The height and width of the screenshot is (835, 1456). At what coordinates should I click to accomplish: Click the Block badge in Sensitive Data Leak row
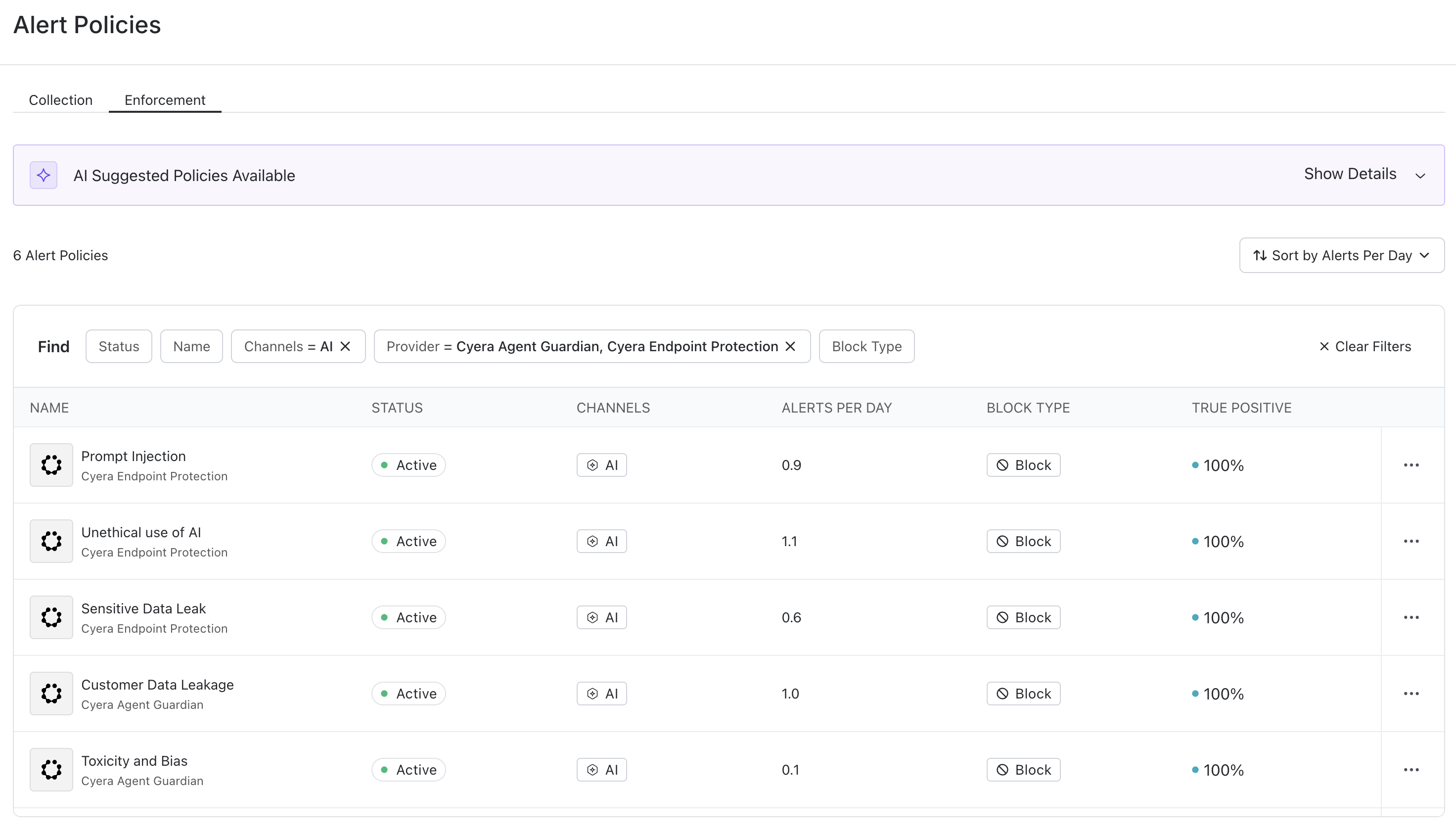[x=1024, y=618]
